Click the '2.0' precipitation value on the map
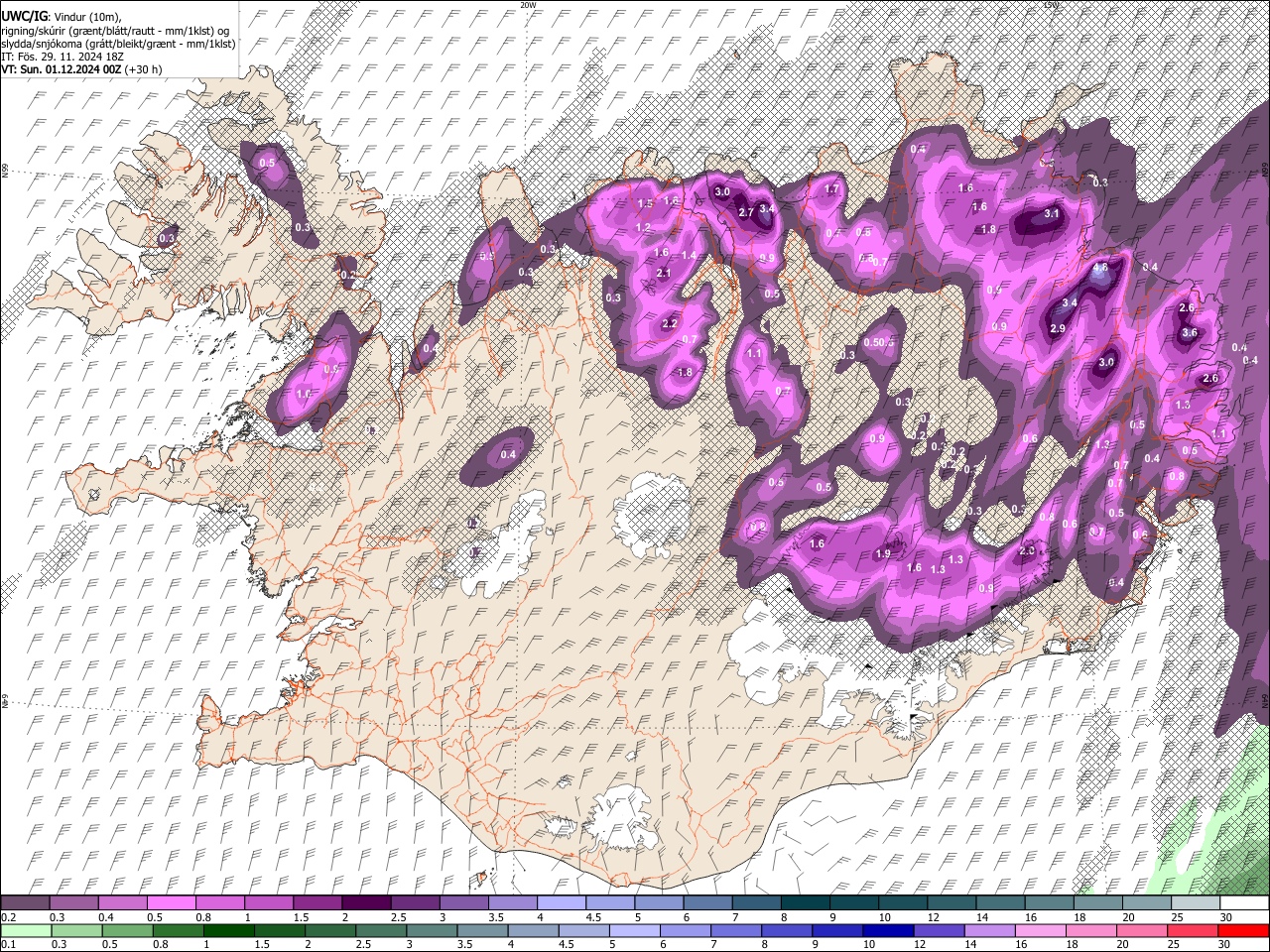This screenshot has width=1270, height=952. [x=1027, y=549]
